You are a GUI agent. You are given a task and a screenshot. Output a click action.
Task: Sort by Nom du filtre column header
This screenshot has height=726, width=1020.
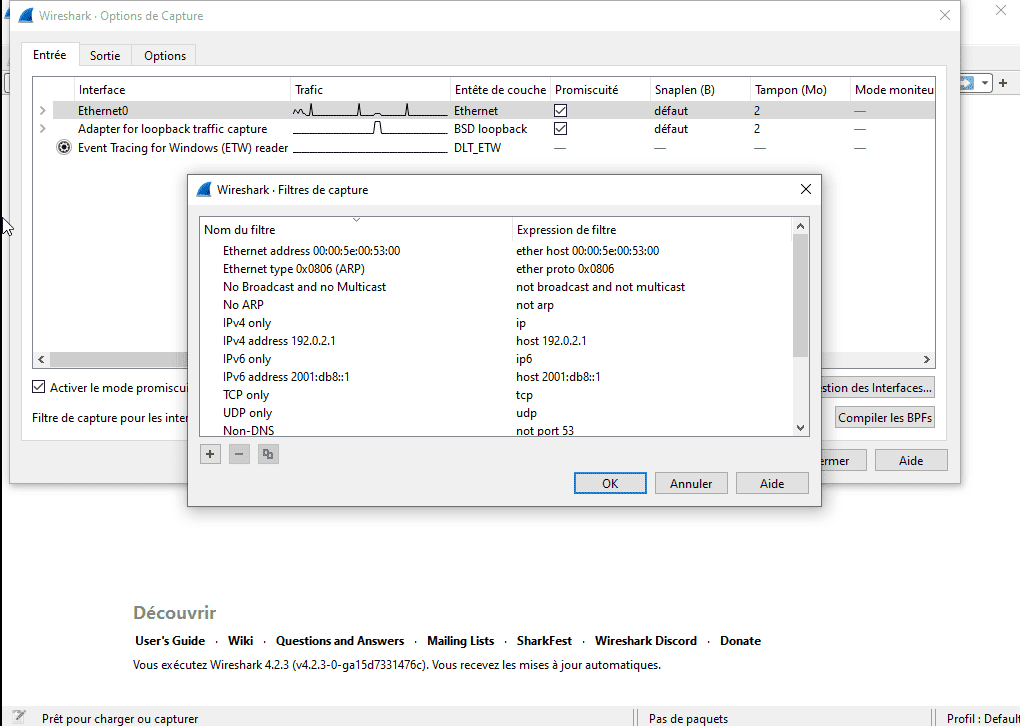(356, 230)
